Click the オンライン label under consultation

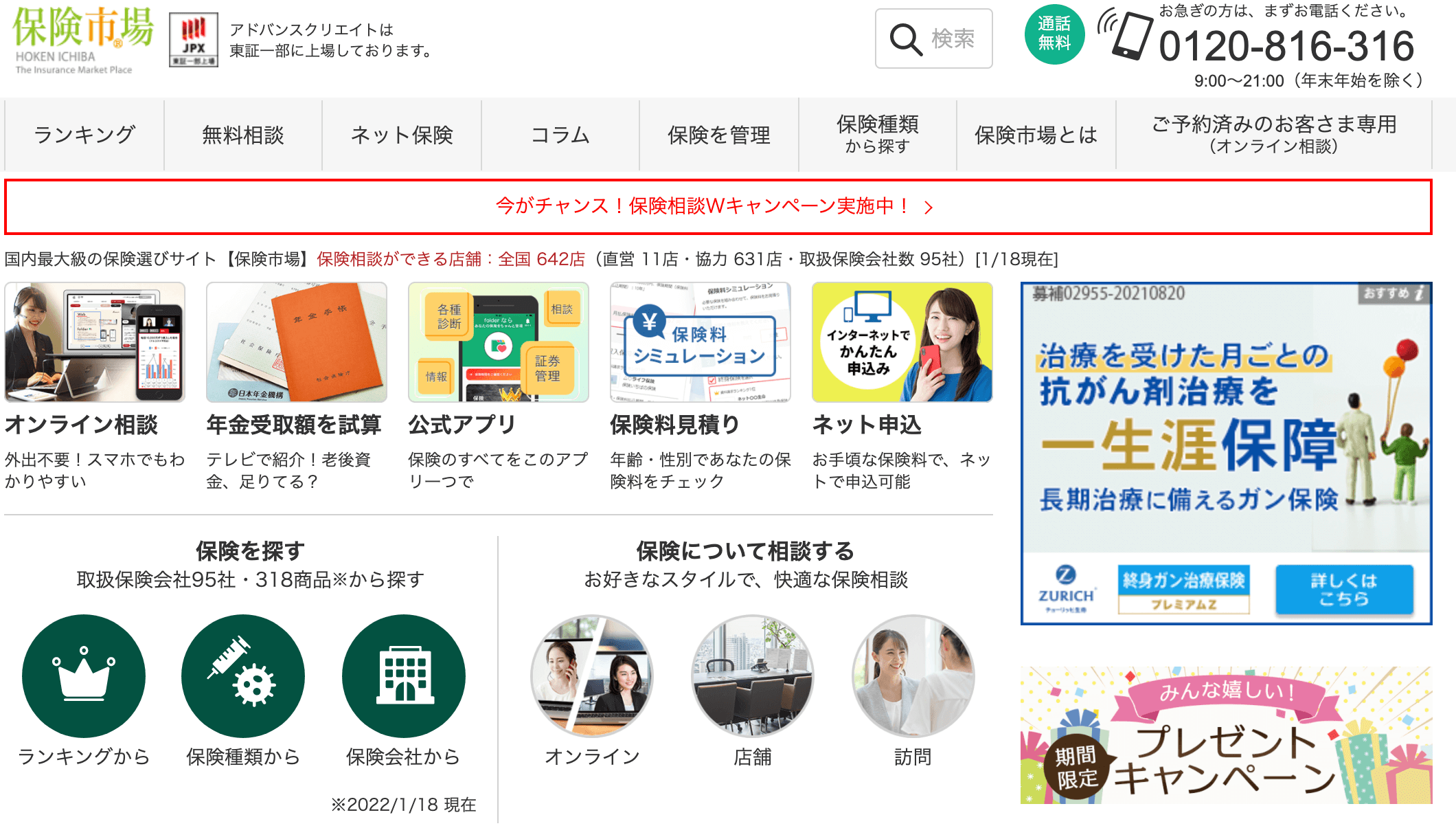click(x=592, y=757)
